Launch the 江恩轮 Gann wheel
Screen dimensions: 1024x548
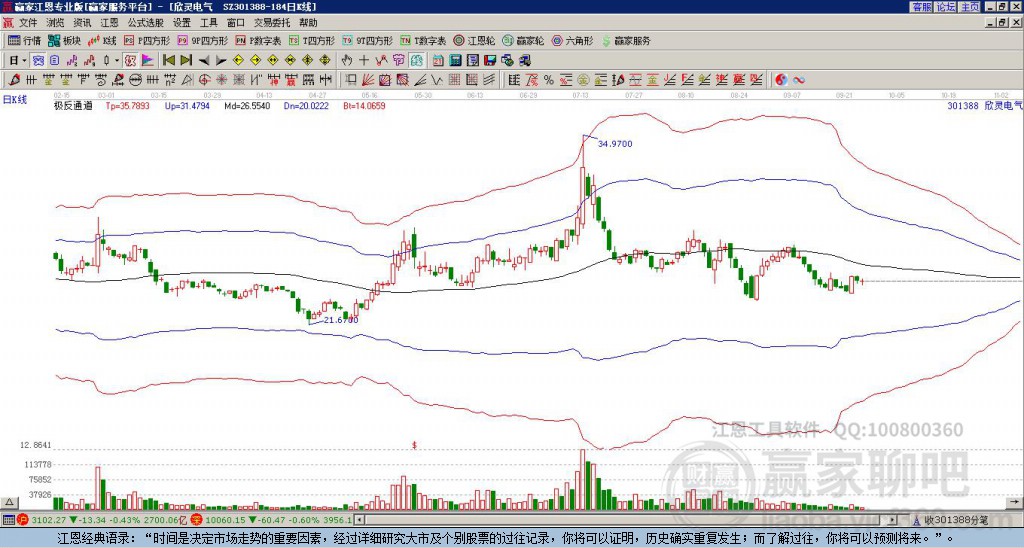pyautogui.click(x=474, y=40)
